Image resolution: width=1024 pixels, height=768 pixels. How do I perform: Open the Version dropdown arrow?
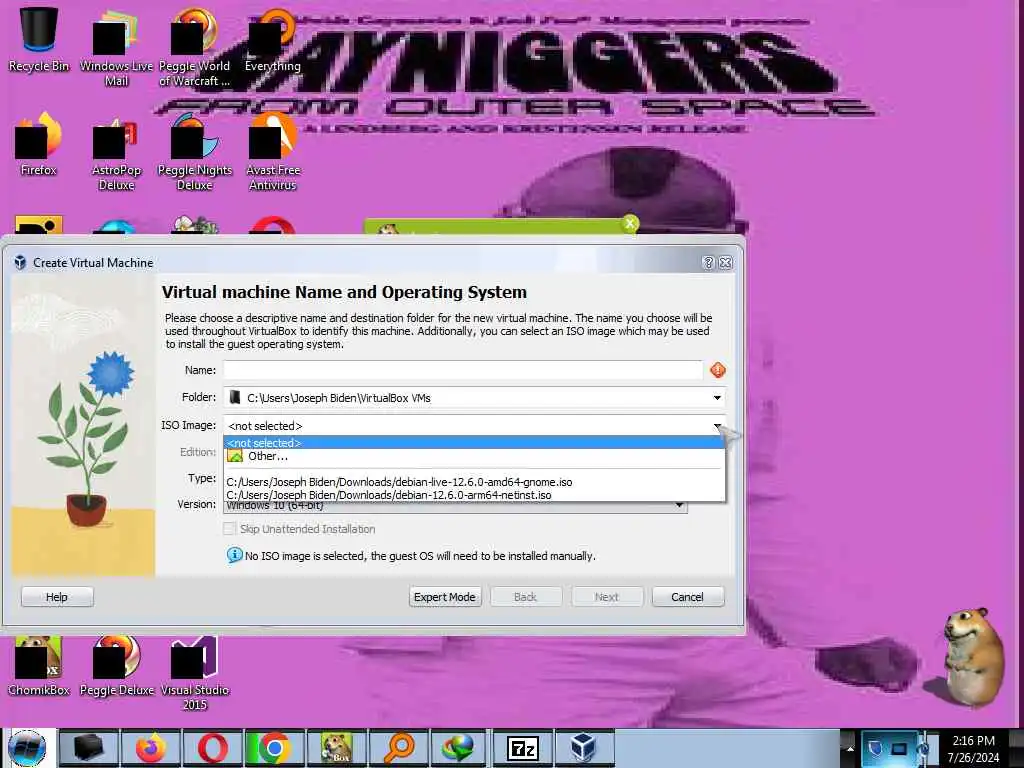679,505
